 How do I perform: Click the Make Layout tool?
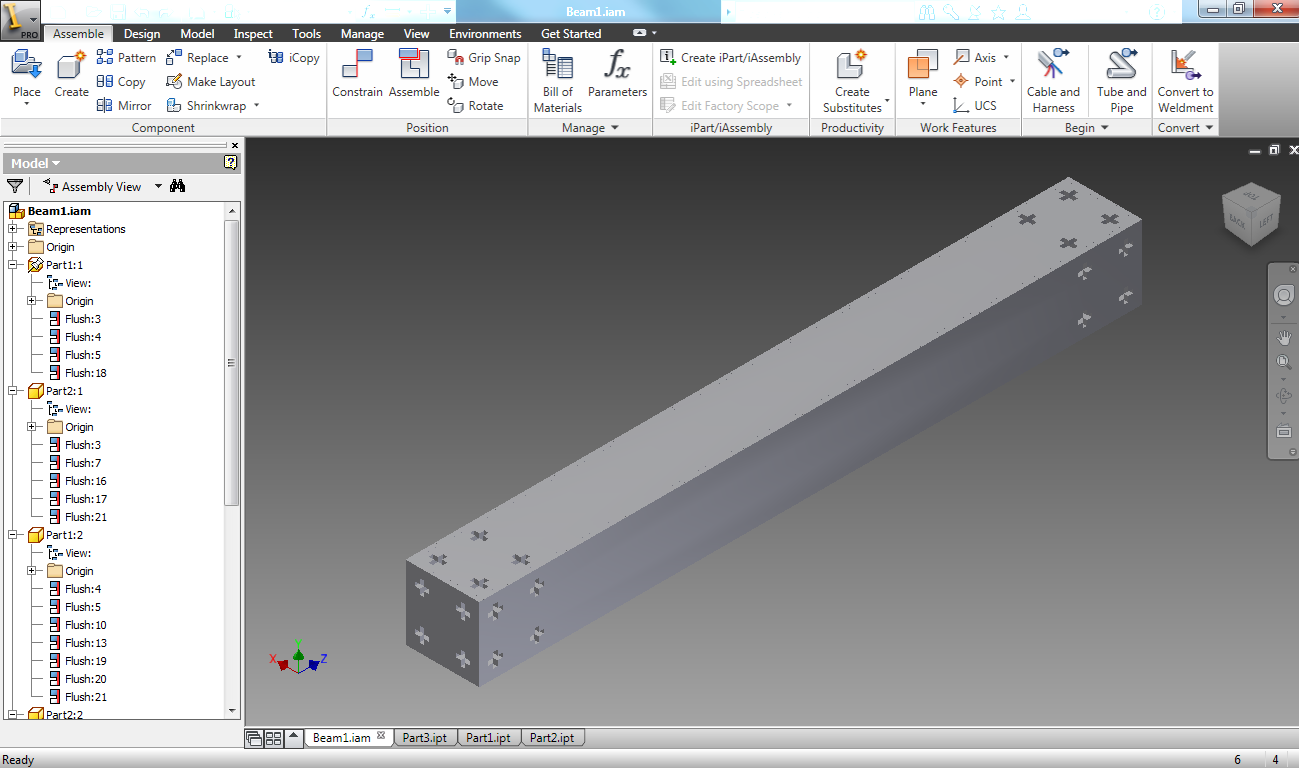pyautogui.click(x=210, y=82)
